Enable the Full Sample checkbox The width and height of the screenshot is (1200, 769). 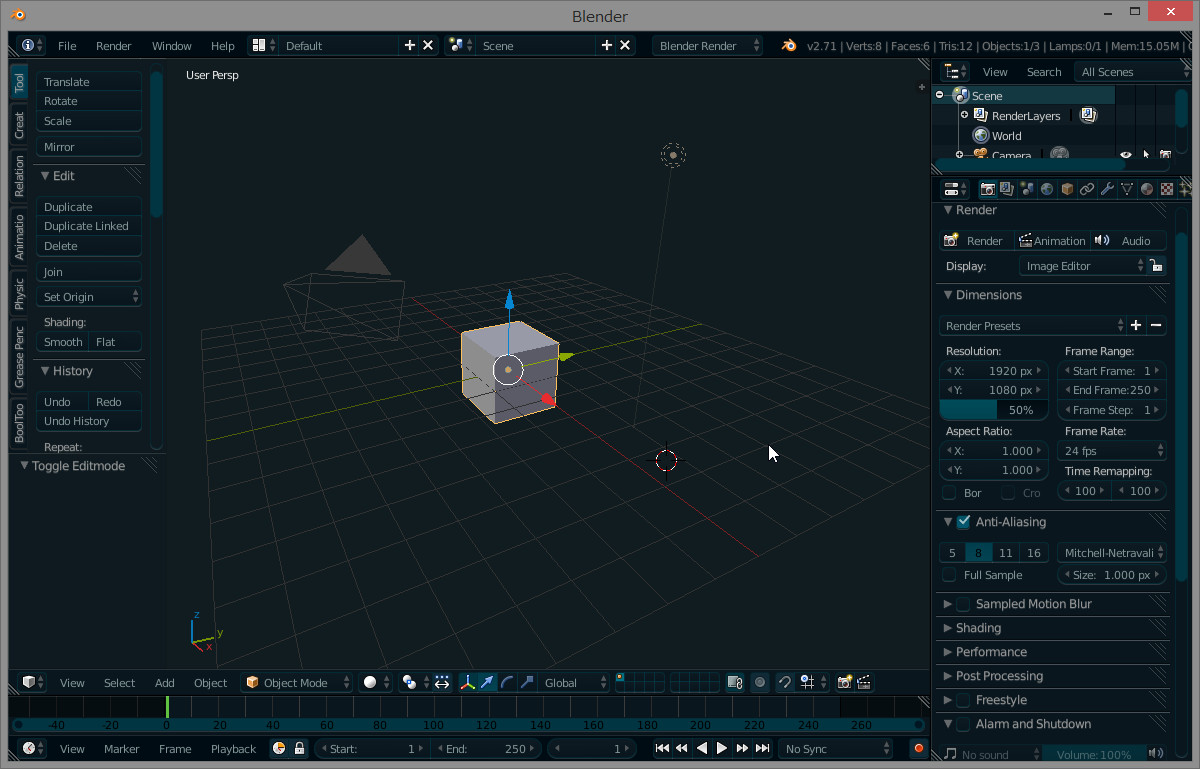[x=949, y=575]
